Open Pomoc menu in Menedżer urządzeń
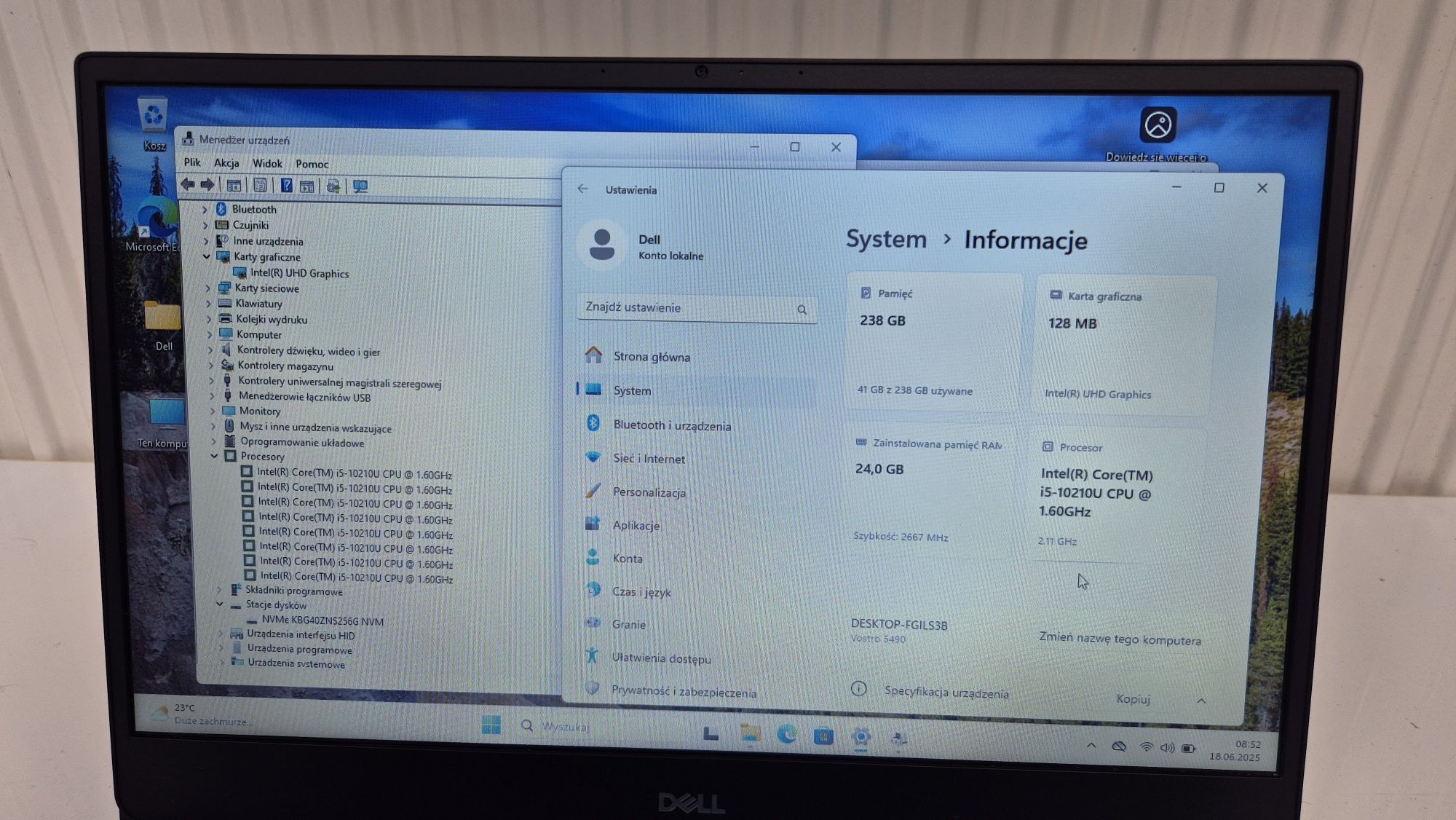Image resolution: width=1456 pixels, height=820 pixels. [x=312, y=165]
